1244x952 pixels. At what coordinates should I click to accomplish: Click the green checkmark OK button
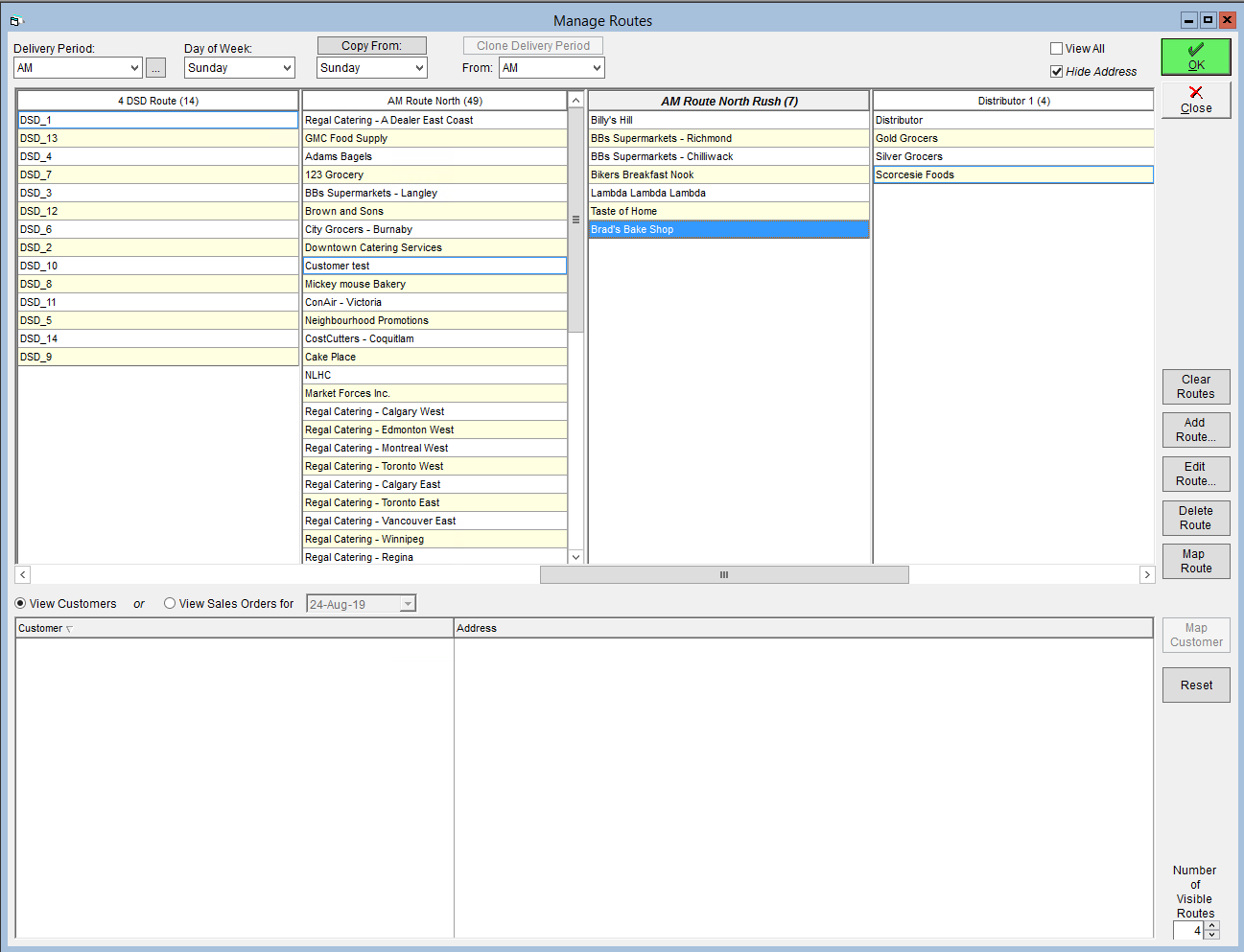pyautogui.click(x=1196, y=58)
